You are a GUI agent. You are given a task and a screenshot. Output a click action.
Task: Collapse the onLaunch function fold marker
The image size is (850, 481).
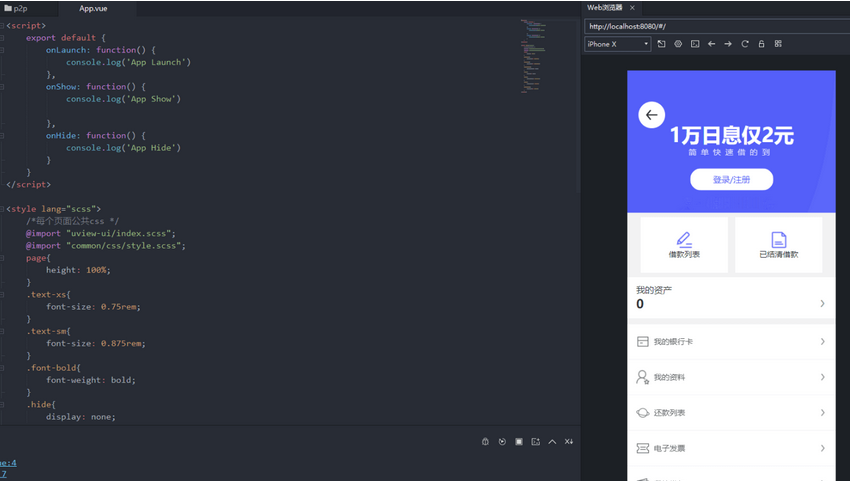click(x=2, y=50)
